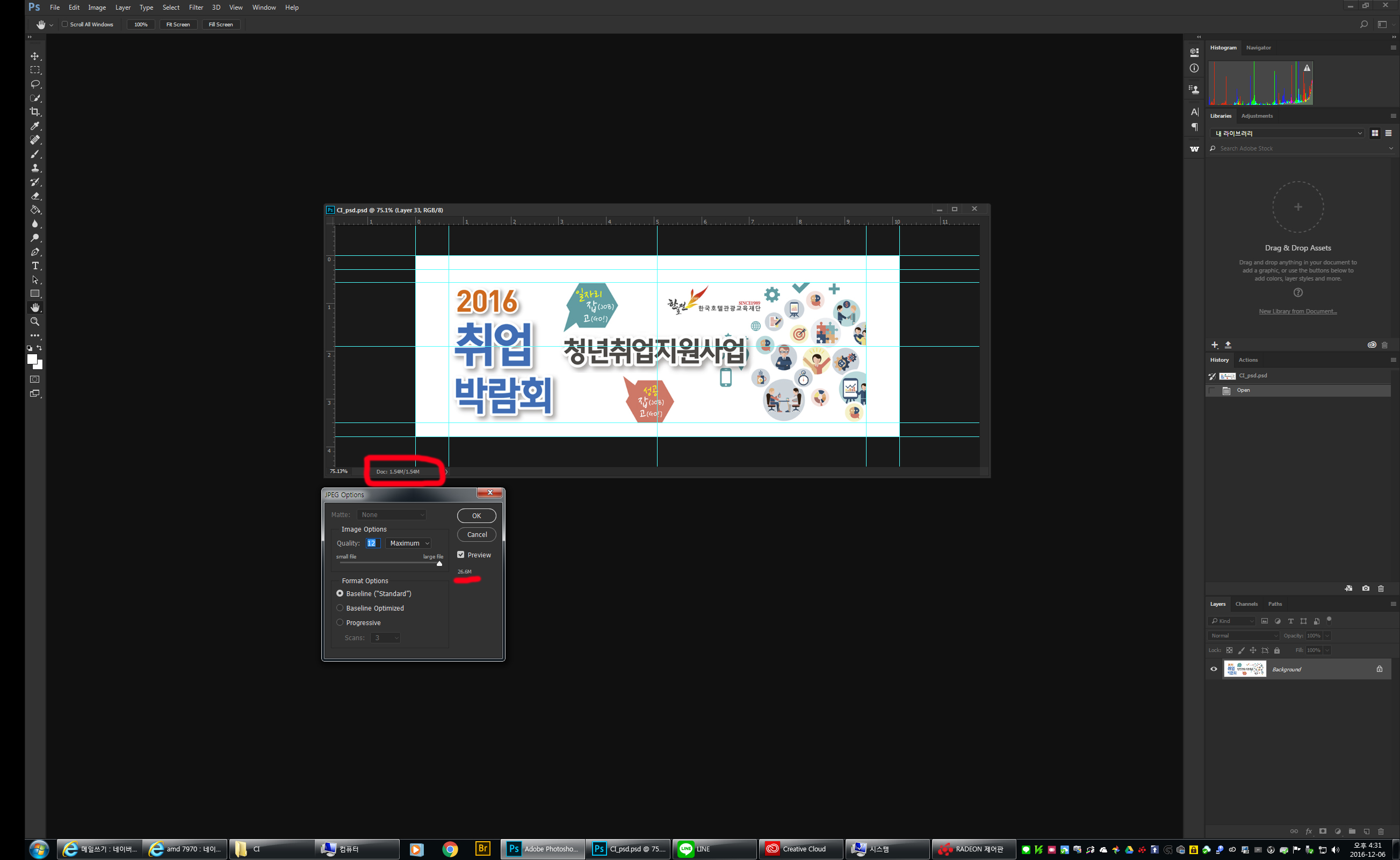
Task: Select the Rectangular Marquee tool
Action: (35, 70)
